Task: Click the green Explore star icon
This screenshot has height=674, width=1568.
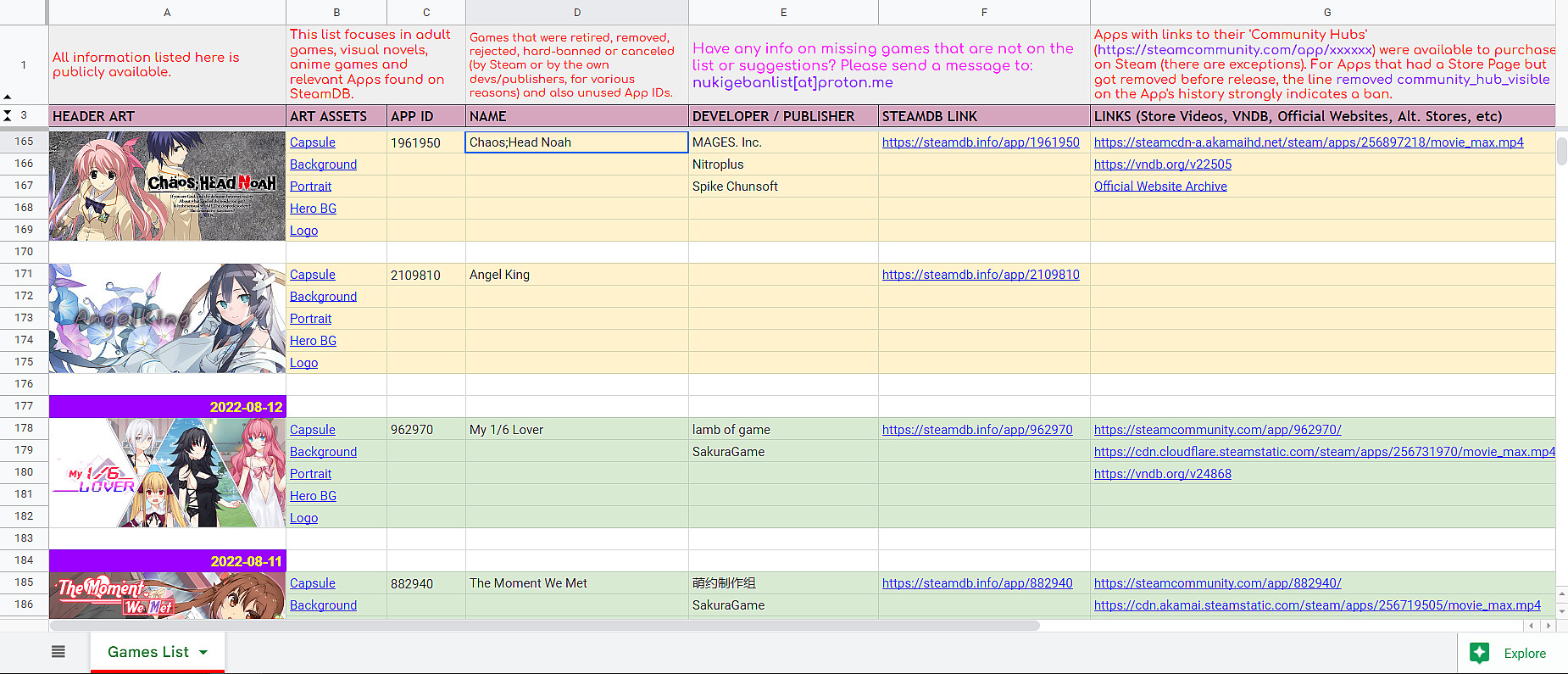Action: (1480, 653)
